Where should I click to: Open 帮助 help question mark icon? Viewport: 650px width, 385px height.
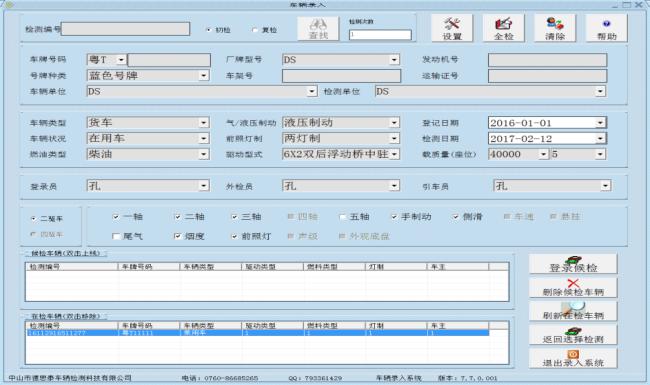606,28
